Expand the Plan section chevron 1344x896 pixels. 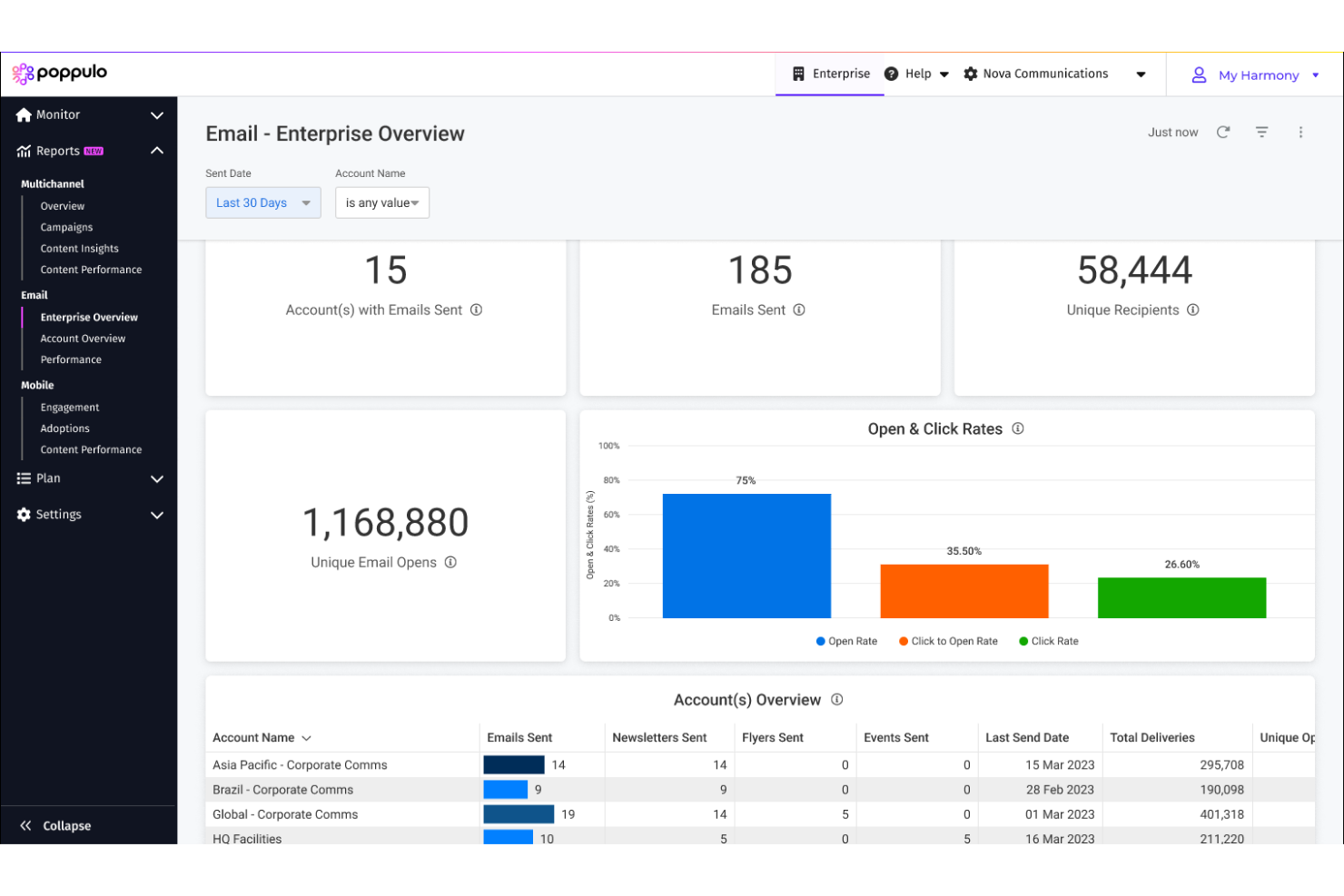(x=157, y=478)
